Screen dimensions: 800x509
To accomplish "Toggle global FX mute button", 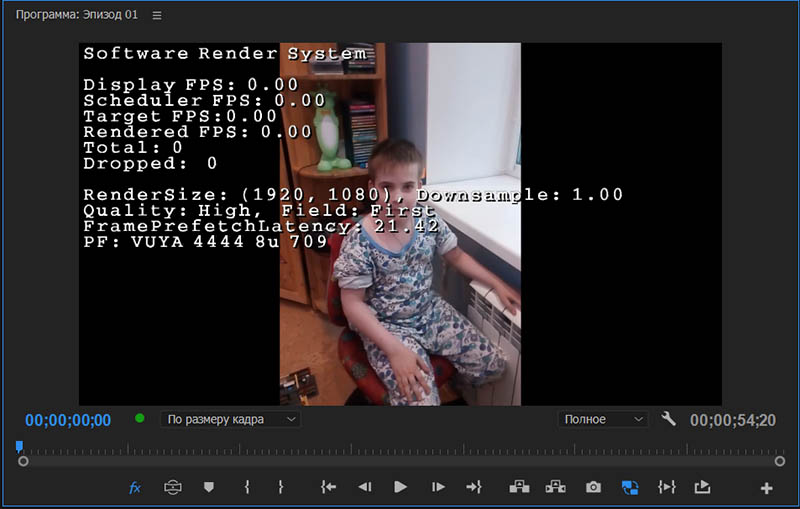I will (135, 487).
